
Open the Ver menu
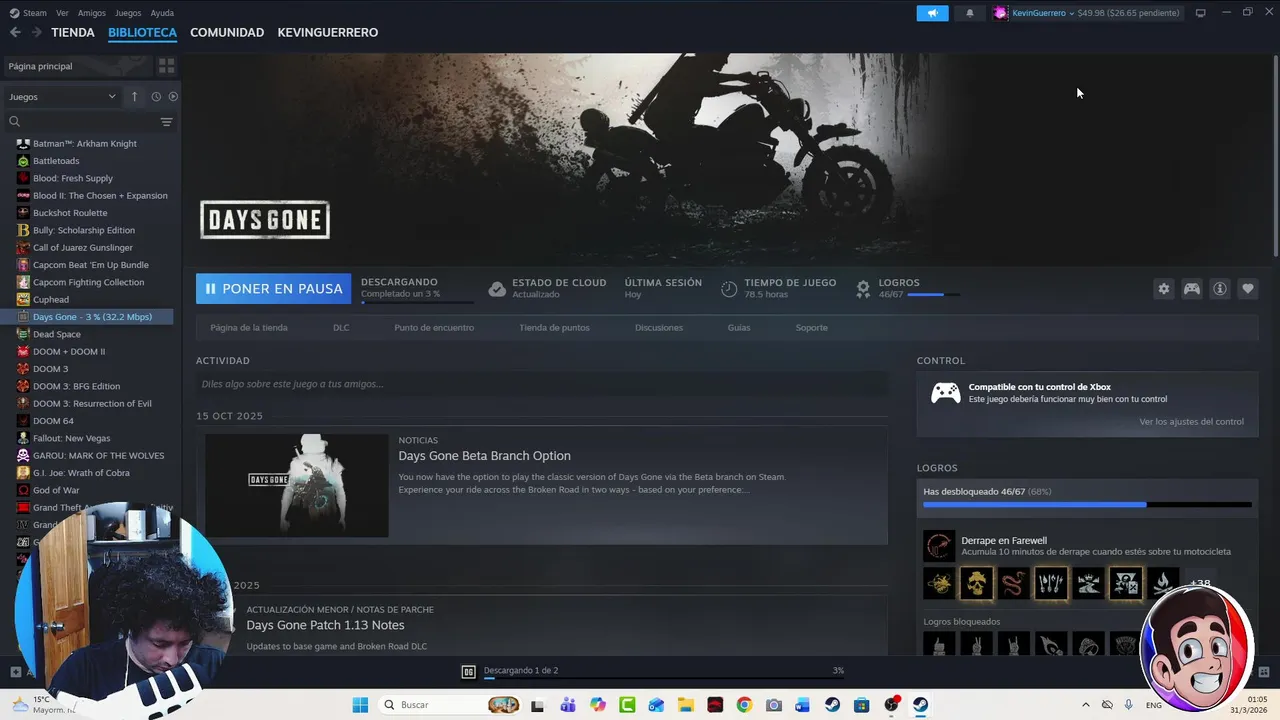click(63, 13)
